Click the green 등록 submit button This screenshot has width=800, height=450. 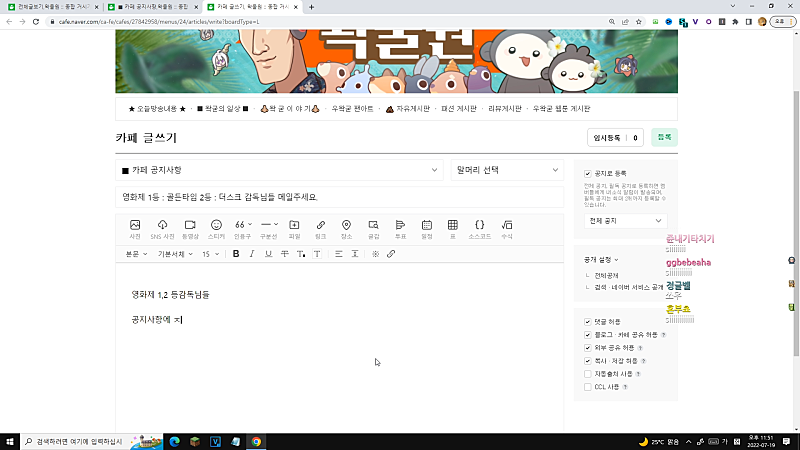(x=664, y=137)
